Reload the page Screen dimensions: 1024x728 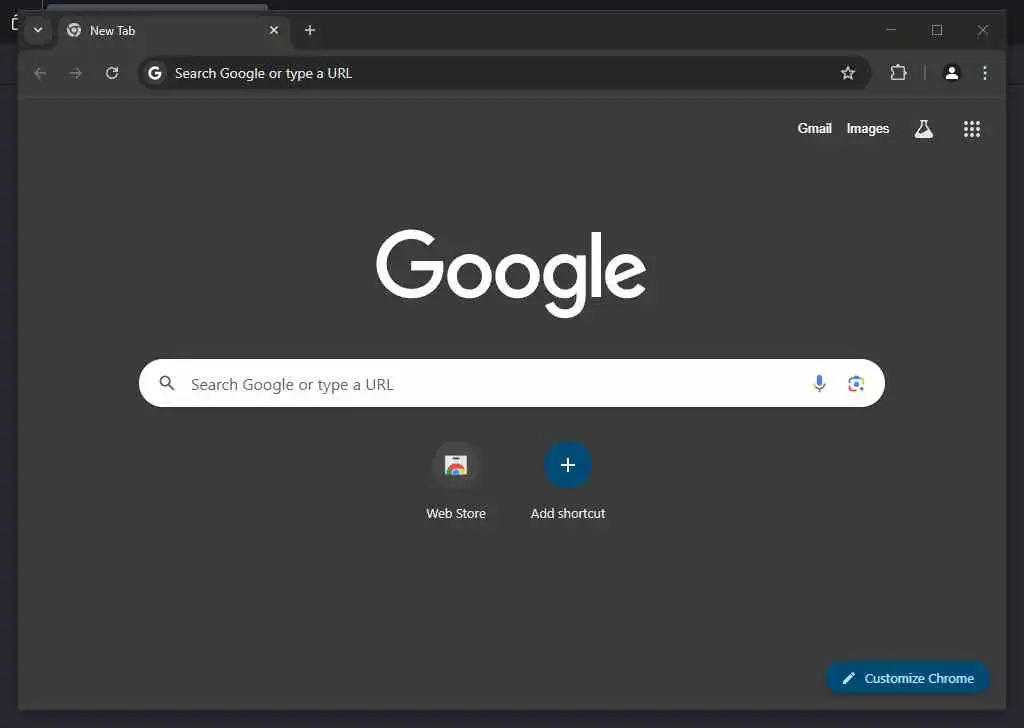click(x=112, y=73)
